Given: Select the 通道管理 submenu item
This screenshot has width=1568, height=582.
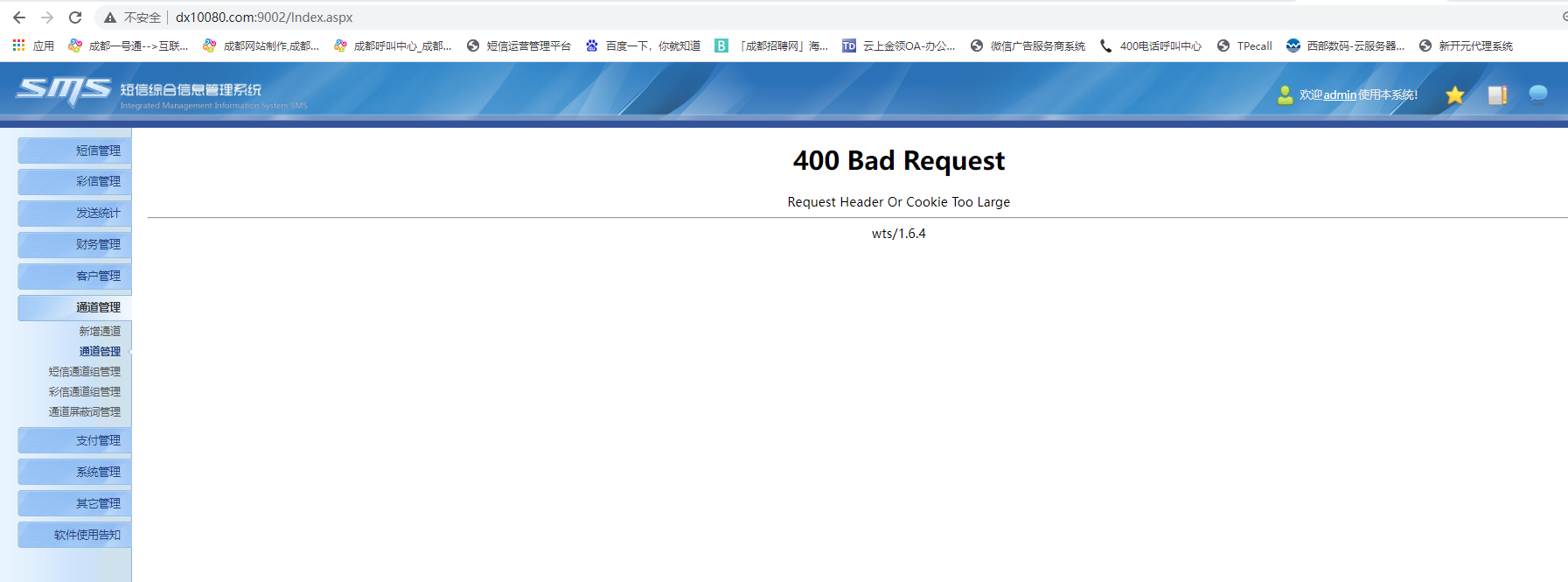Looking at the screenshot, I should [100, 351].
